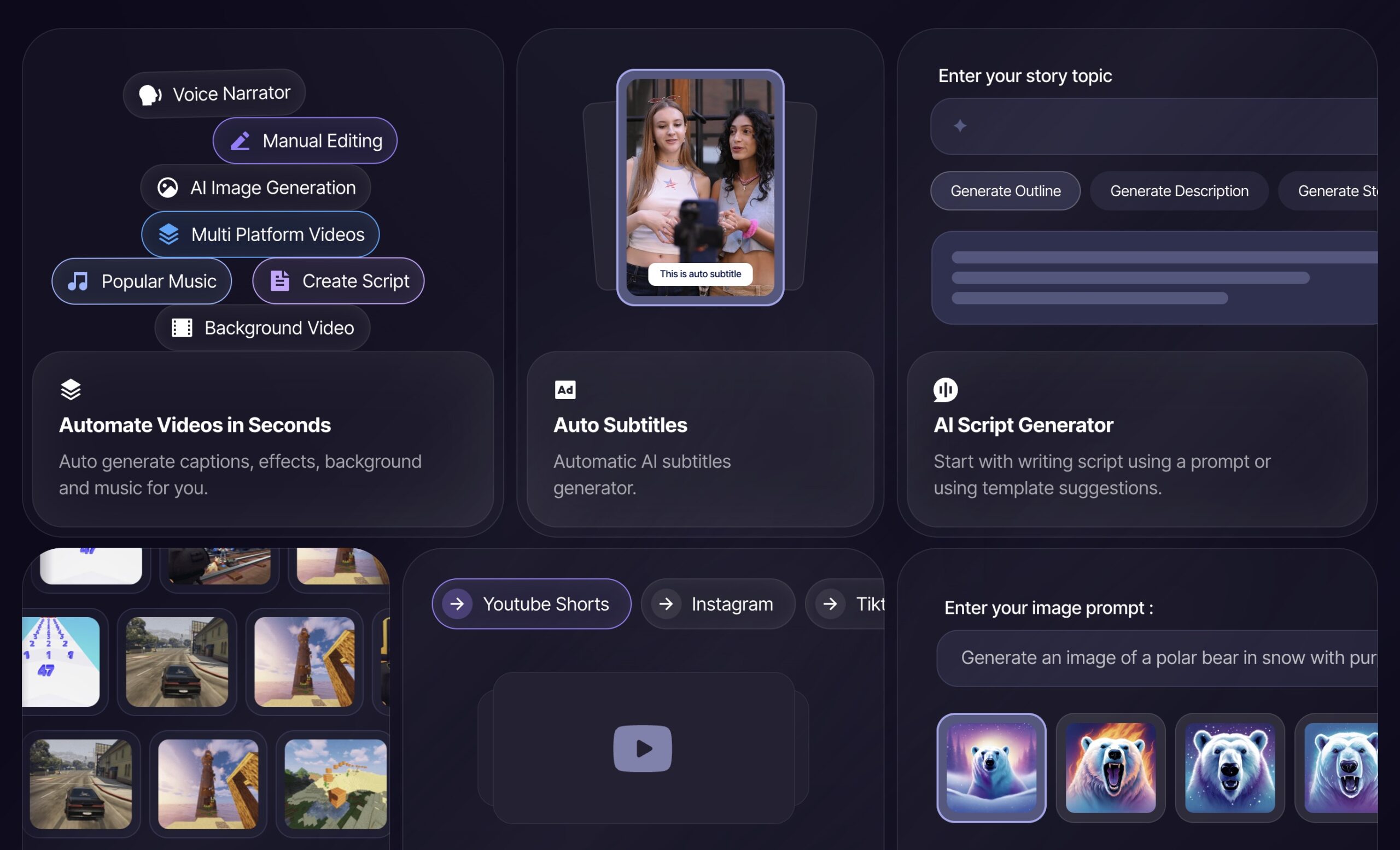The image size is (1400, 850).
Task: Click the Create Script document icon
Action: (x=279, y=281)
